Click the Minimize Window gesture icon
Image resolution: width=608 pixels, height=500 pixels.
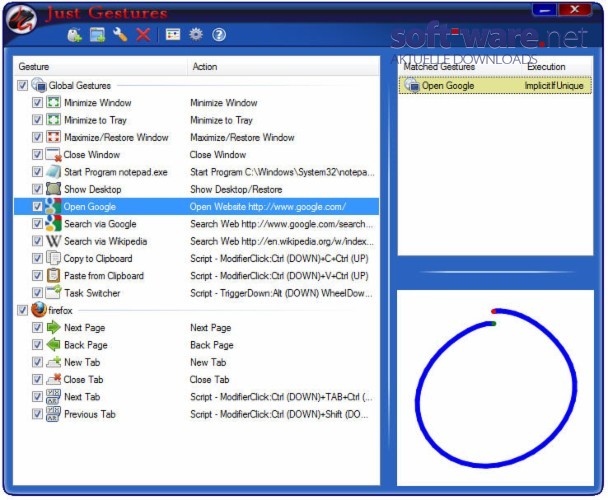coord(54,103)
